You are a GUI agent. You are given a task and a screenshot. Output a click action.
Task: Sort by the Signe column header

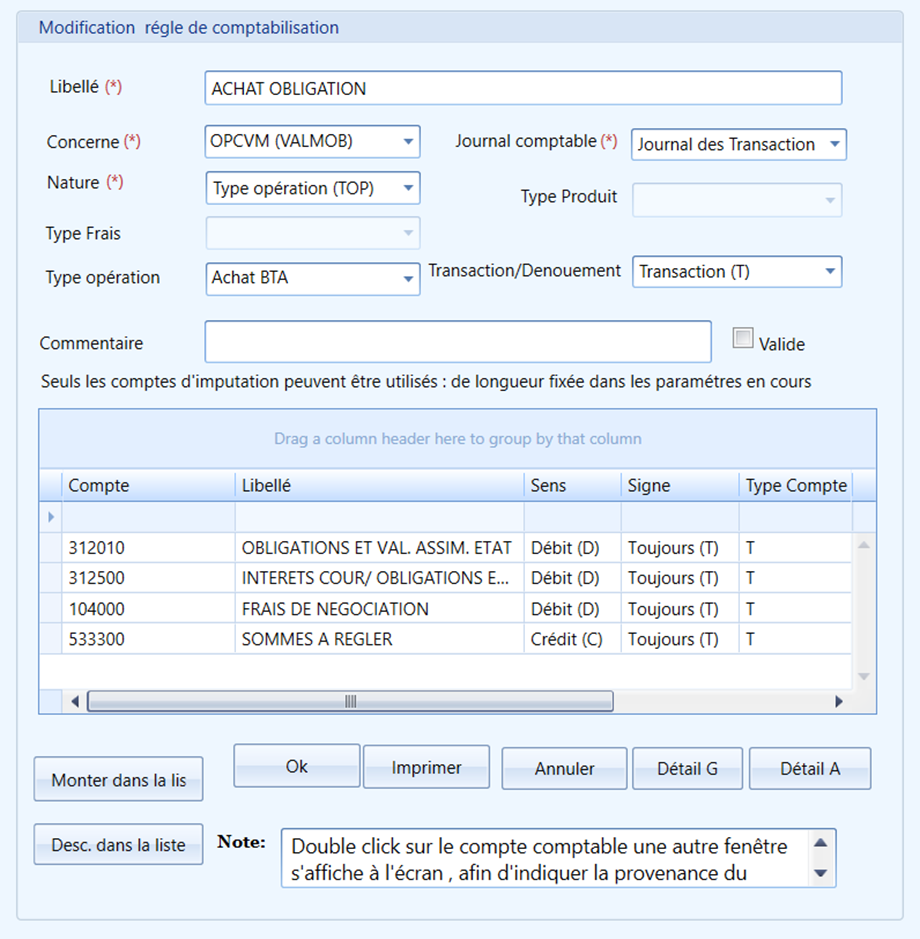(x=680, y=485)
